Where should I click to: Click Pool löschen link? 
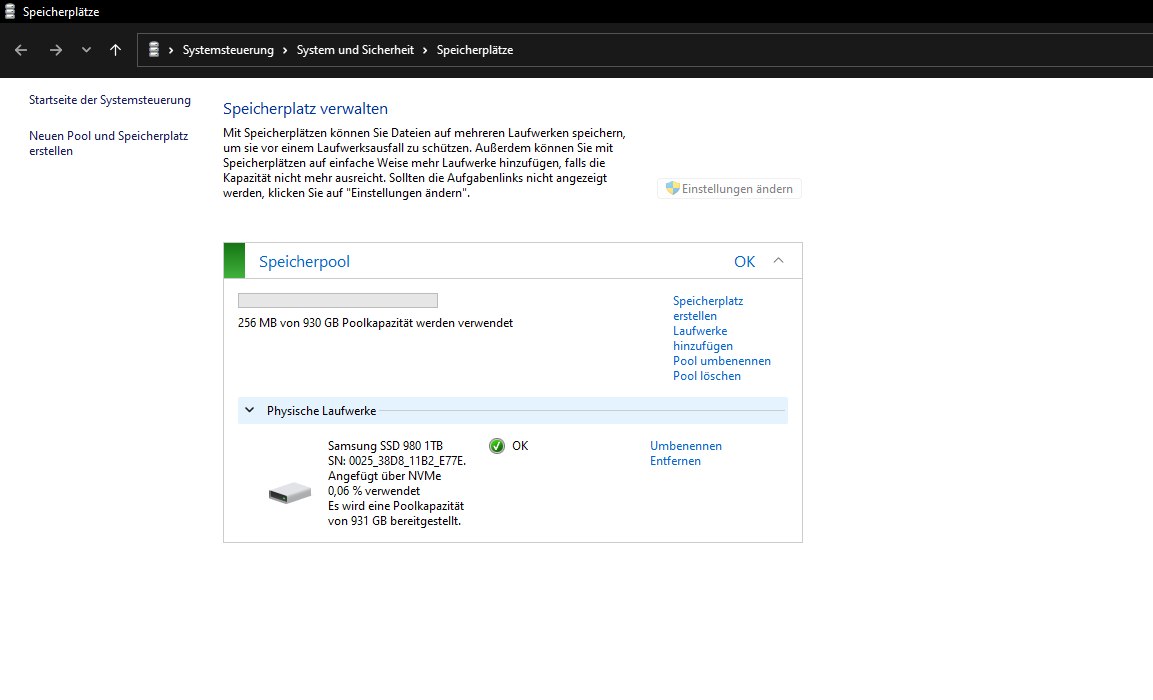pos(707,376)
